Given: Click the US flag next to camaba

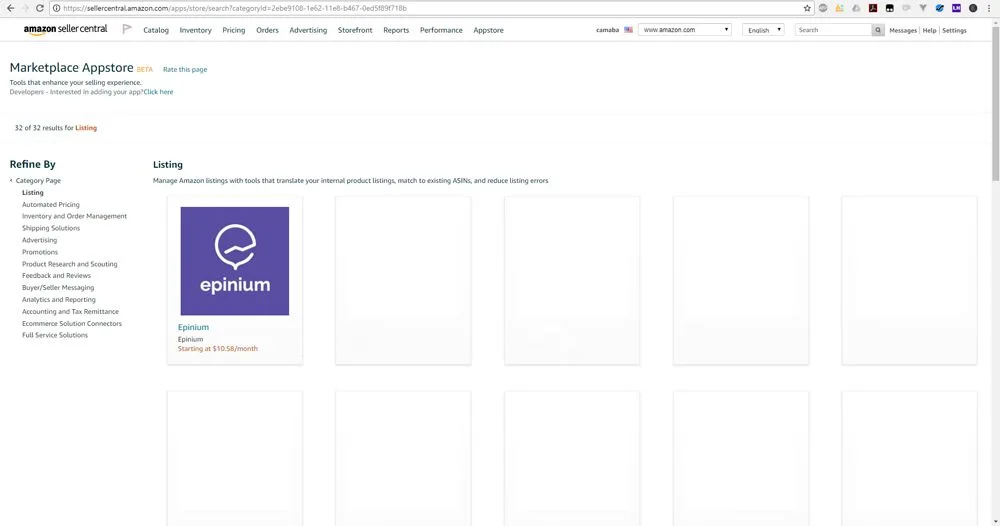Looking at the screenshot, I should (x=628, y=30).
